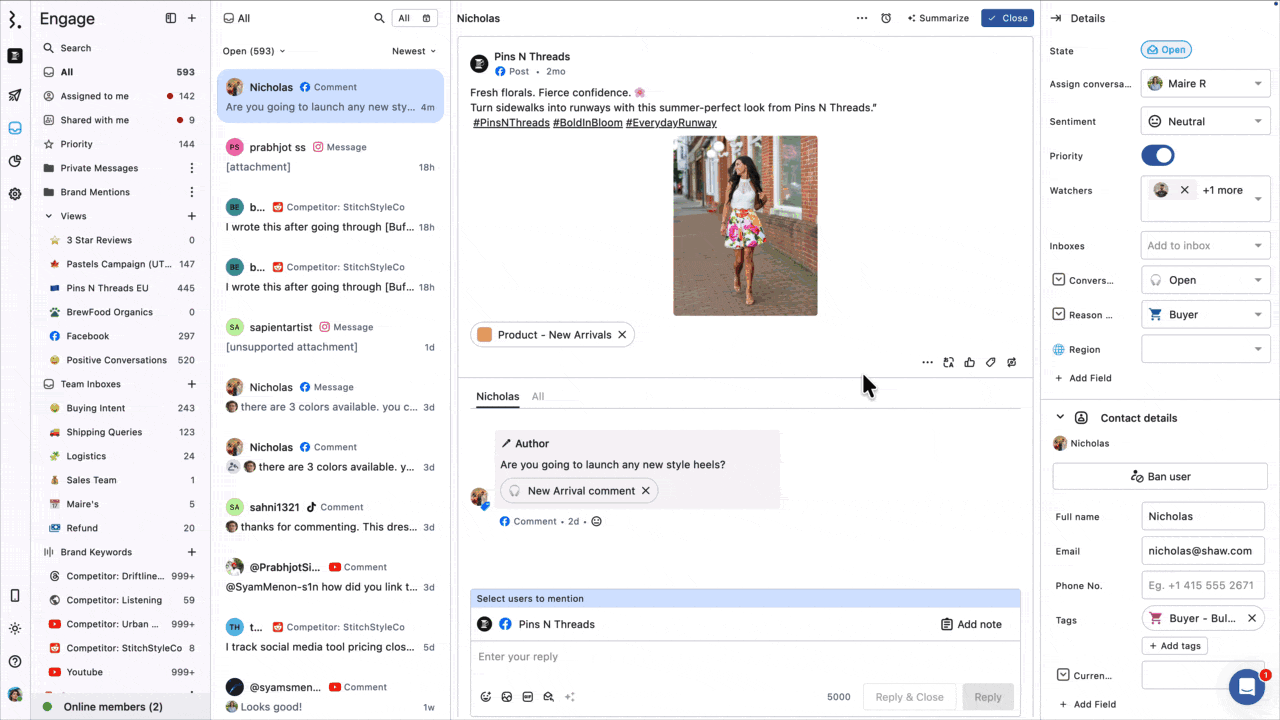Click the orange product tag color swatch
The image size is (1280, 720).
coord(485,335)
